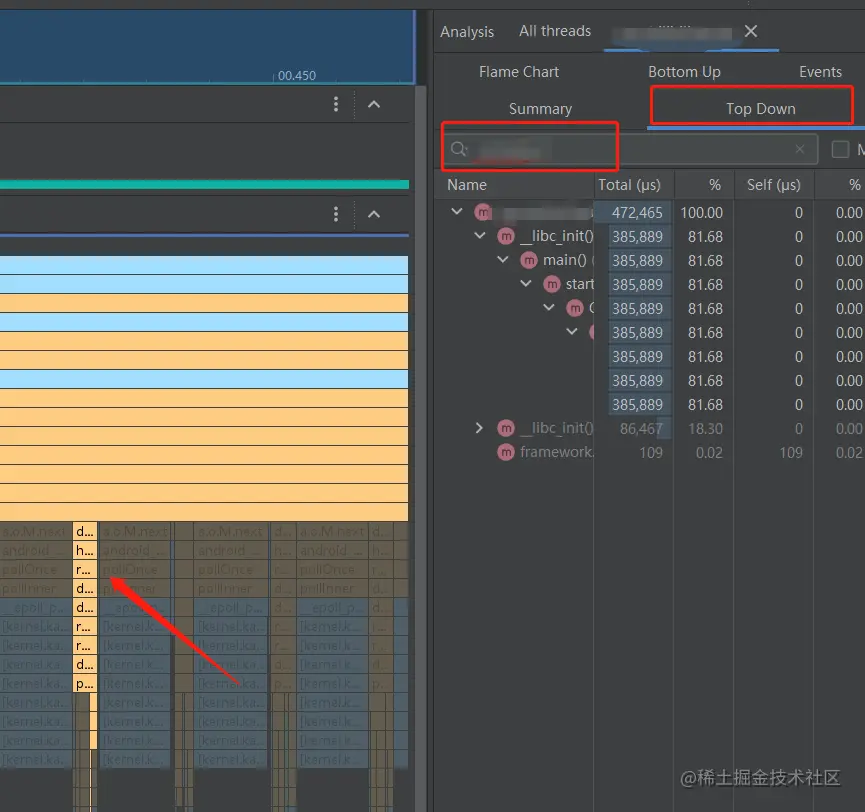Click the Analysis panel label
Viewport: 865px width, 812px height.
coord(467,31)
